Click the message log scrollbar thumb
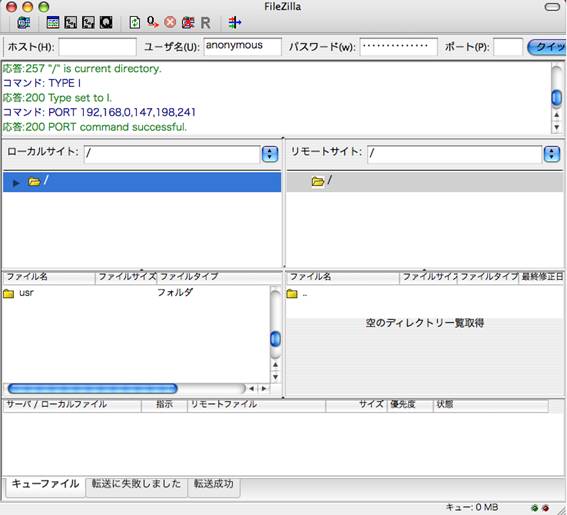The image size is (567, 515). coord(557,98)
